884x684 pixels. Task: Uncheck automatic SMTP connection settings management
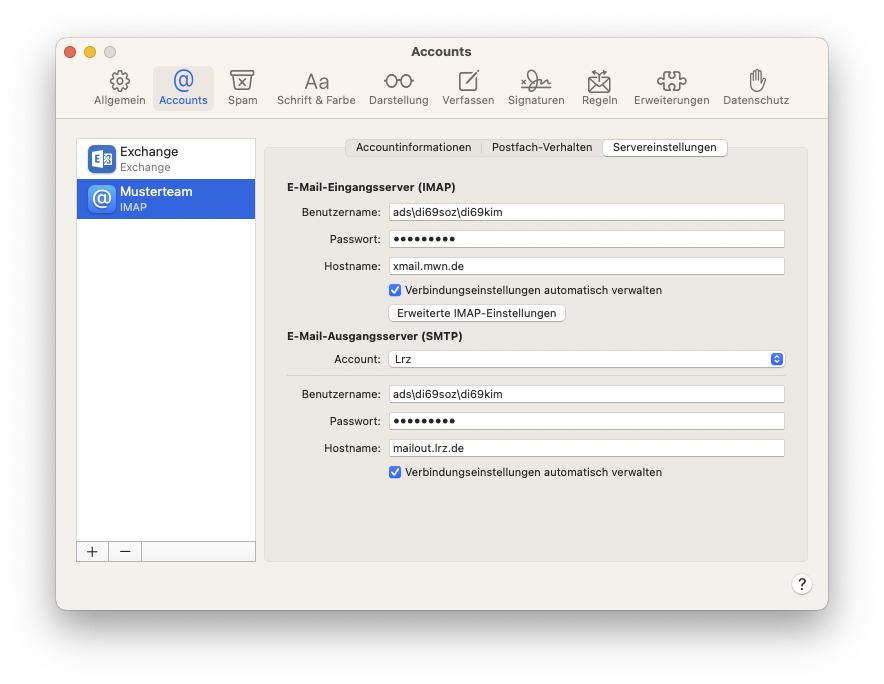coord(395,472)
